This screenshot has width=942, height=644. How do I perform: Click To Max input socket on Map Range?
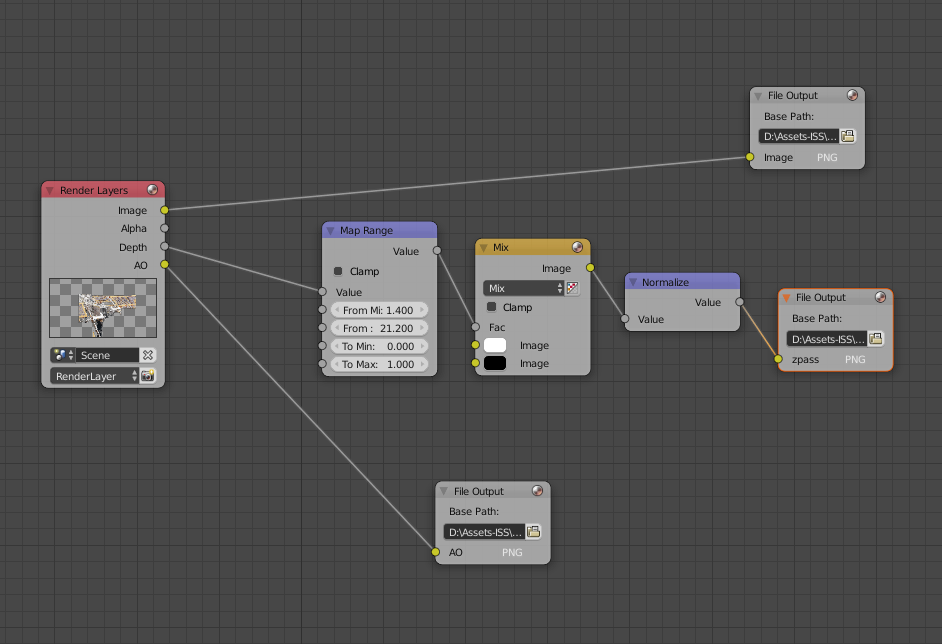pyautogui.click(x=323, y=364)
